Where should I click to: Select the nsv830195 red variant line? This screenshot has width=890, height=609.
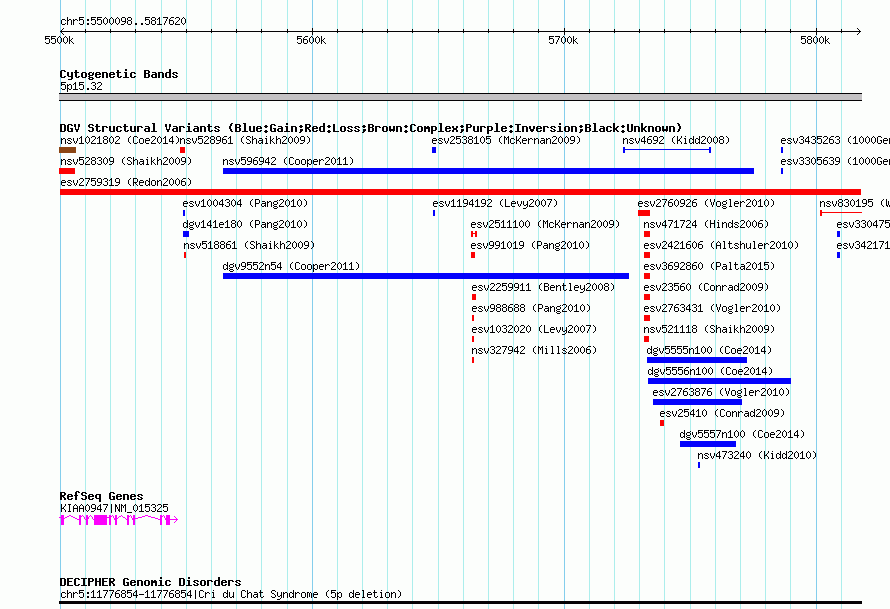click(841, 213)
